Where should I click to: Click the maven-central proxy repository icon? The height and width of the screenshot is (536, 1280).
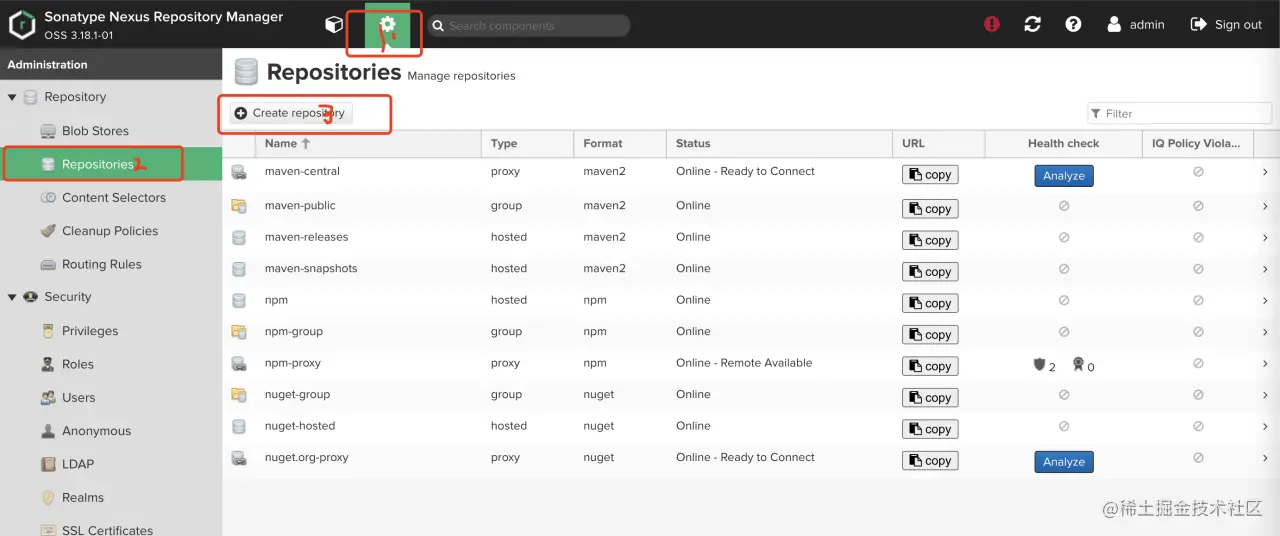pos(239,173)
